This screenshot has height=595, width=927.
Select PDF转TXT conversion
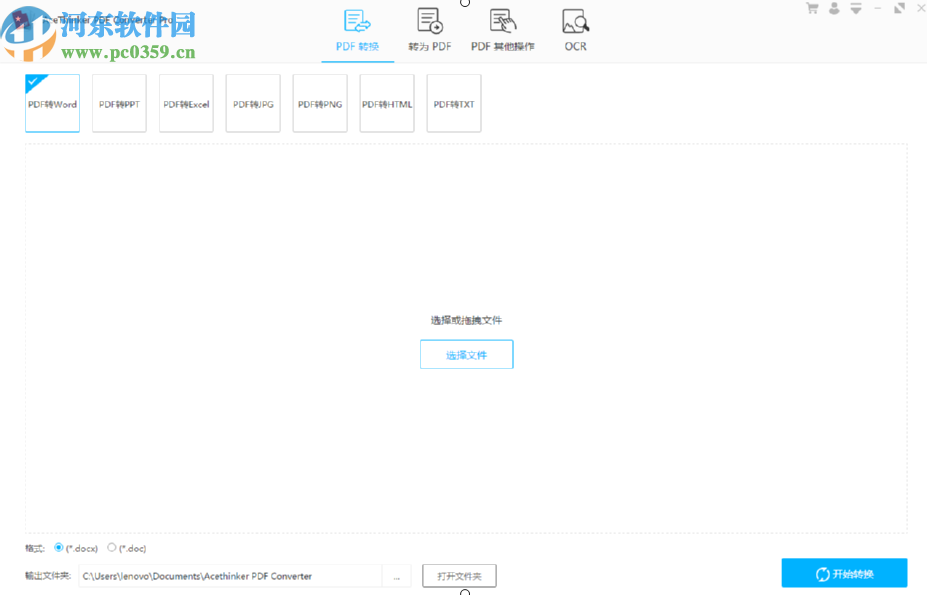(454, 104)
